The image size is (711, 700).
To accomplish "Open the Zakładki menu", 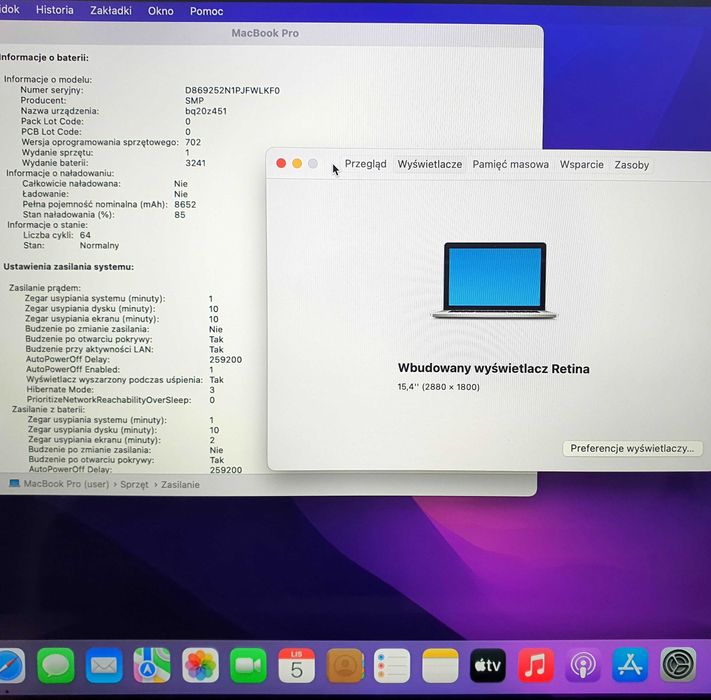I will click(111, 10).
